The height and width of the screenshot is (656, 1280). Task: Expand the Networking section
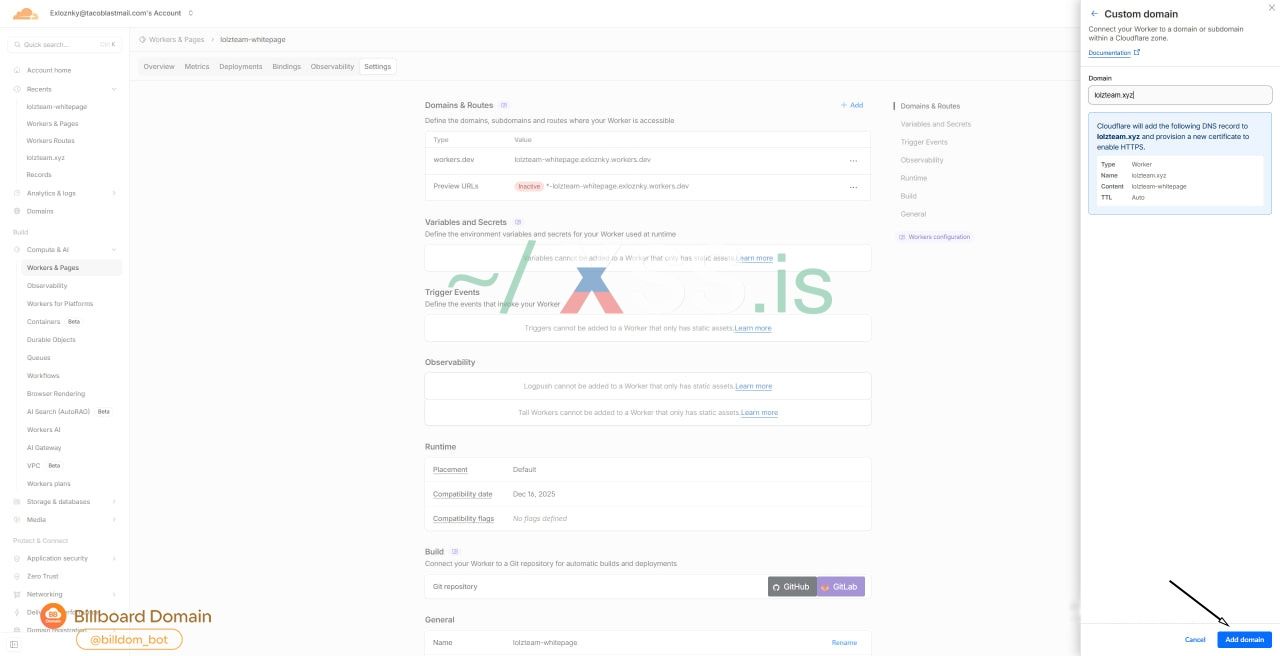(x=114, y=594)
